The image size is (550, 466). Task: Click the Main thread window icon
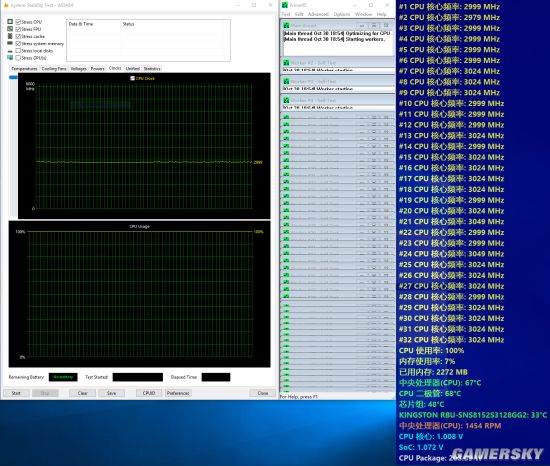click(x=286, y=26)
